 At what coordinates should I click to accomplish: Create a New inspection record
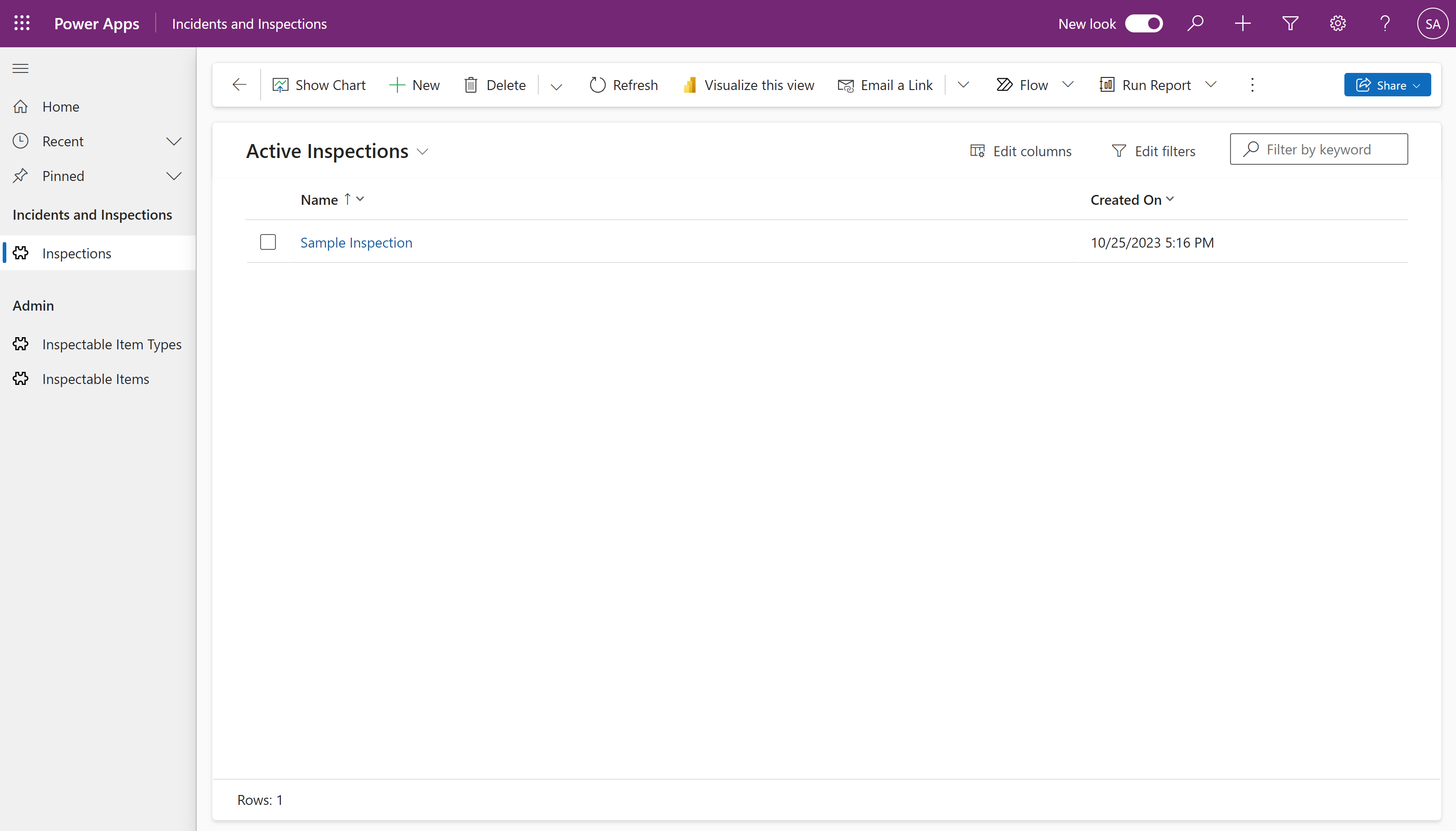(x=415, y=85)
